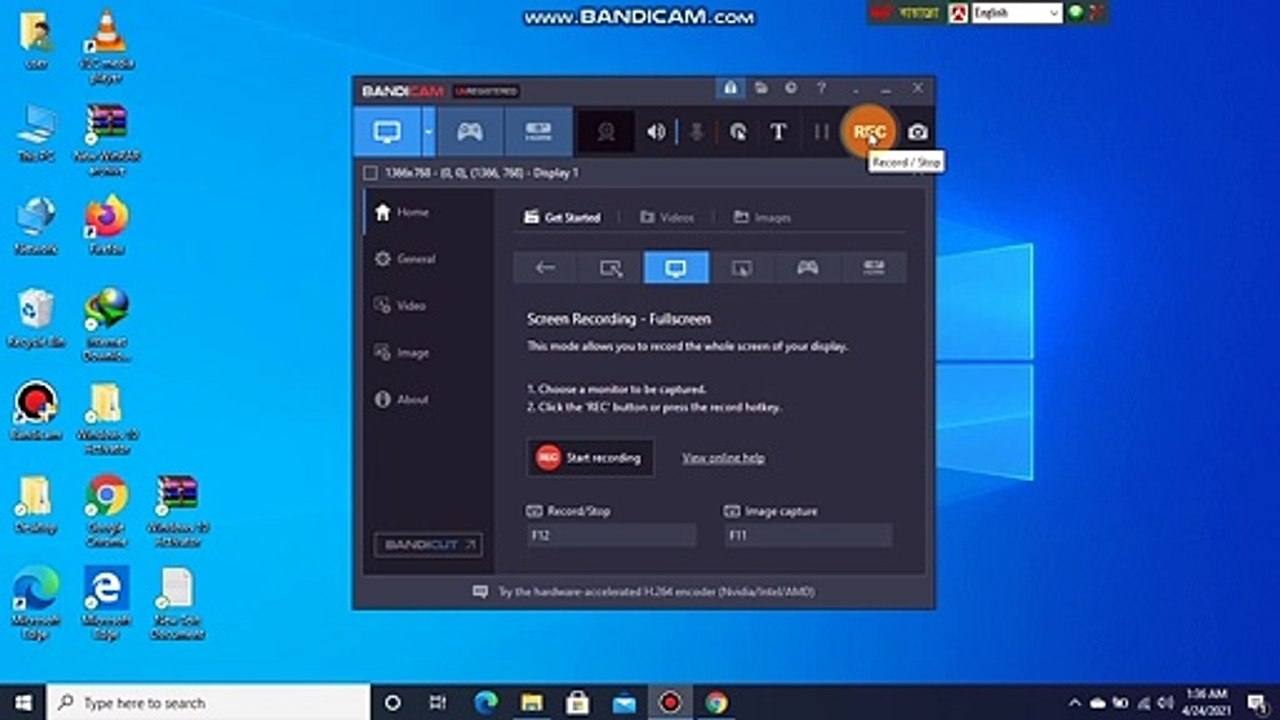1280x720 pixels.
Task: Open Task View on the taskbar
Action: click(x=437, y=702)
